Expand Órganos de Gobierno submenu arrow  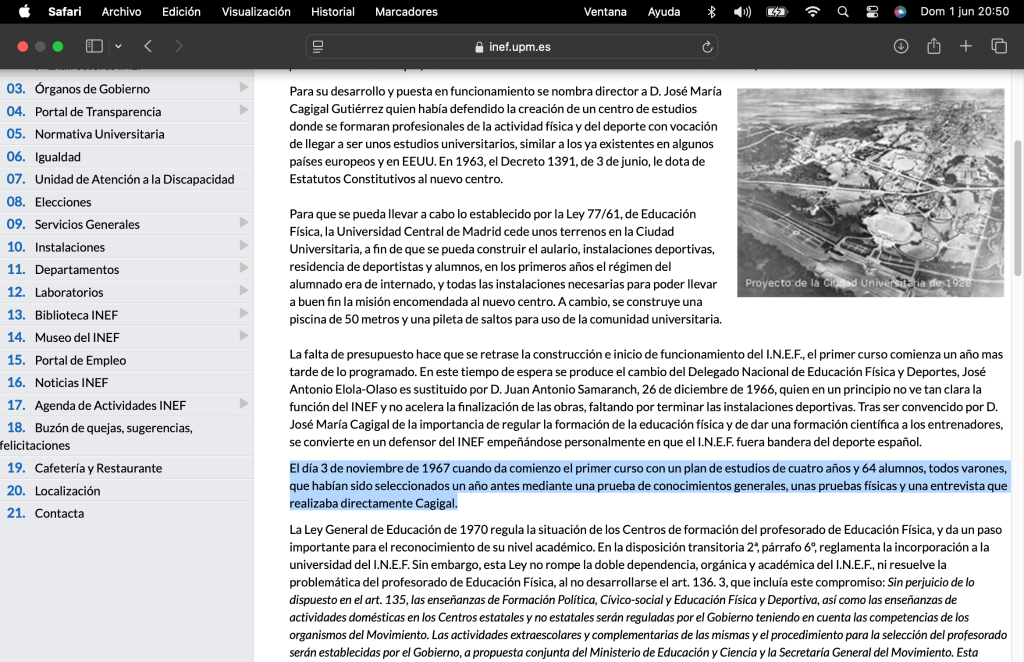pos(244,87)
